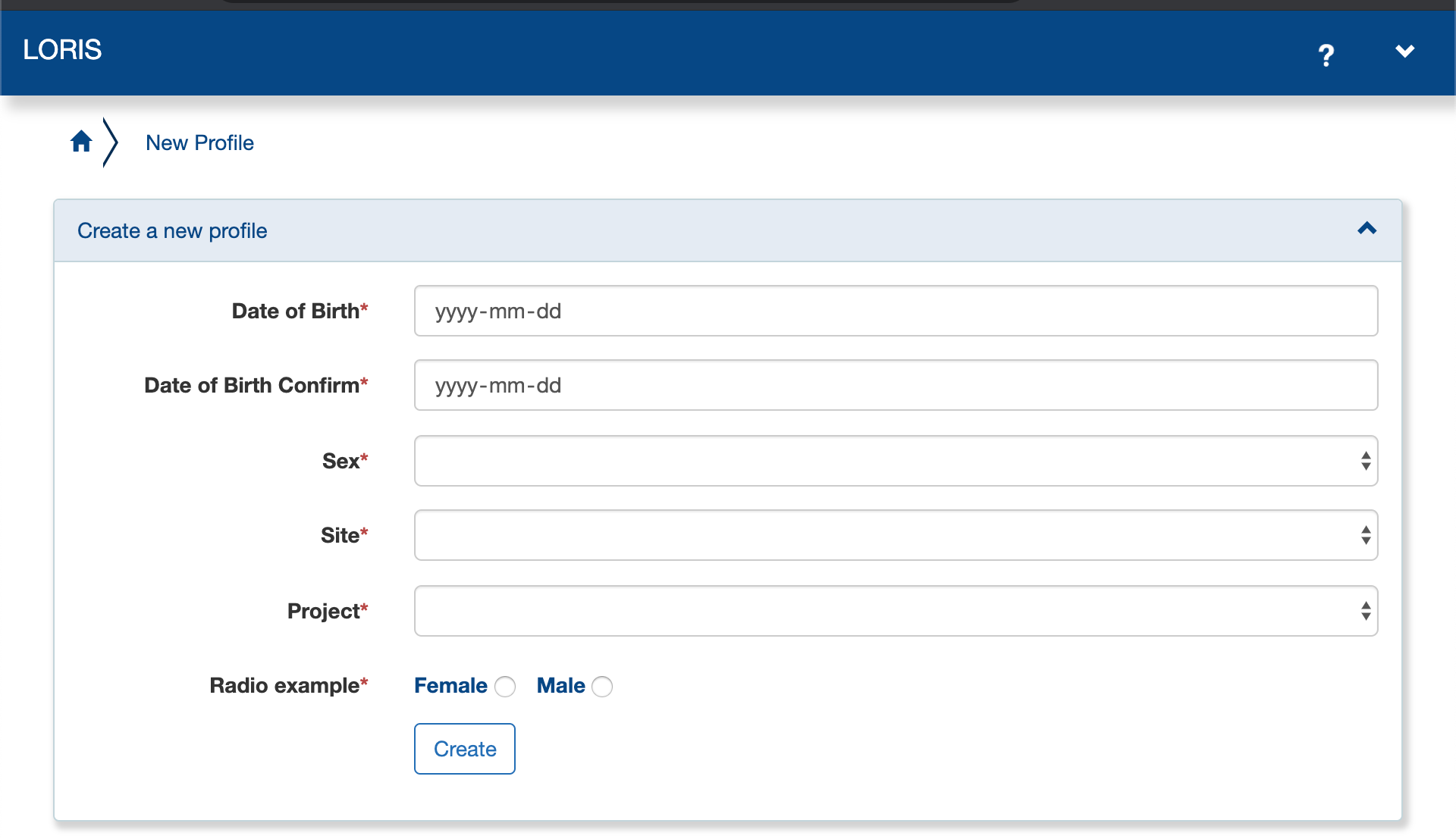Click the Create button
Image resolution: width=1456 pixels, height=839 pixels.
tap(465, 749)
